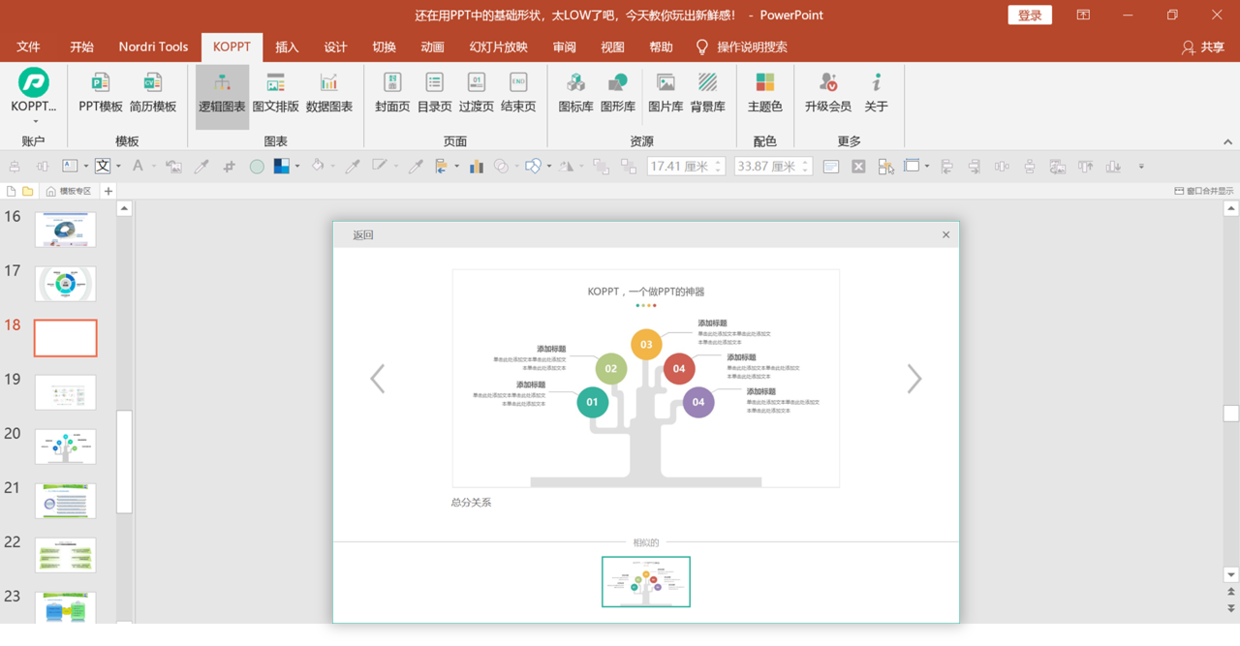Open the 模板专区 tab
This screenshot has width=1240, height=646.
[69, 191]
